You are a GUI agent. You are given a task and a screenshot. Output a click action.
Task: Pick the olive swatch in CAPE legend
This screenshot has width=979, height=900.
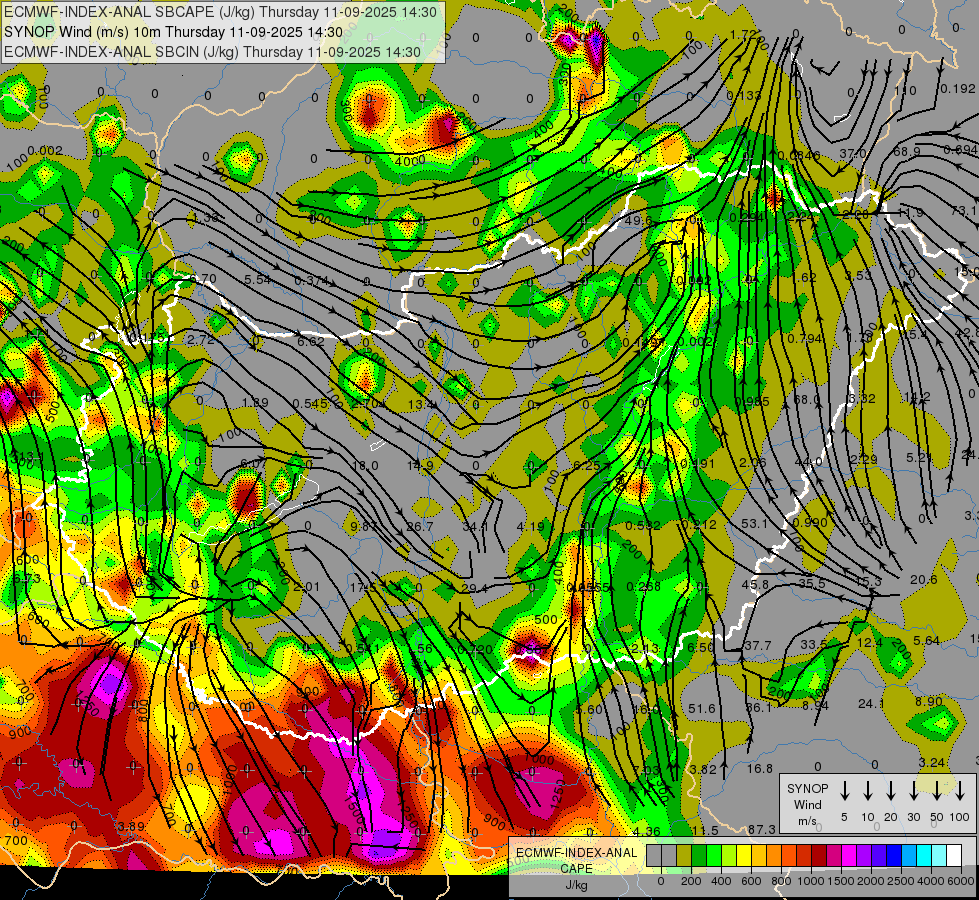click(684, 855)
